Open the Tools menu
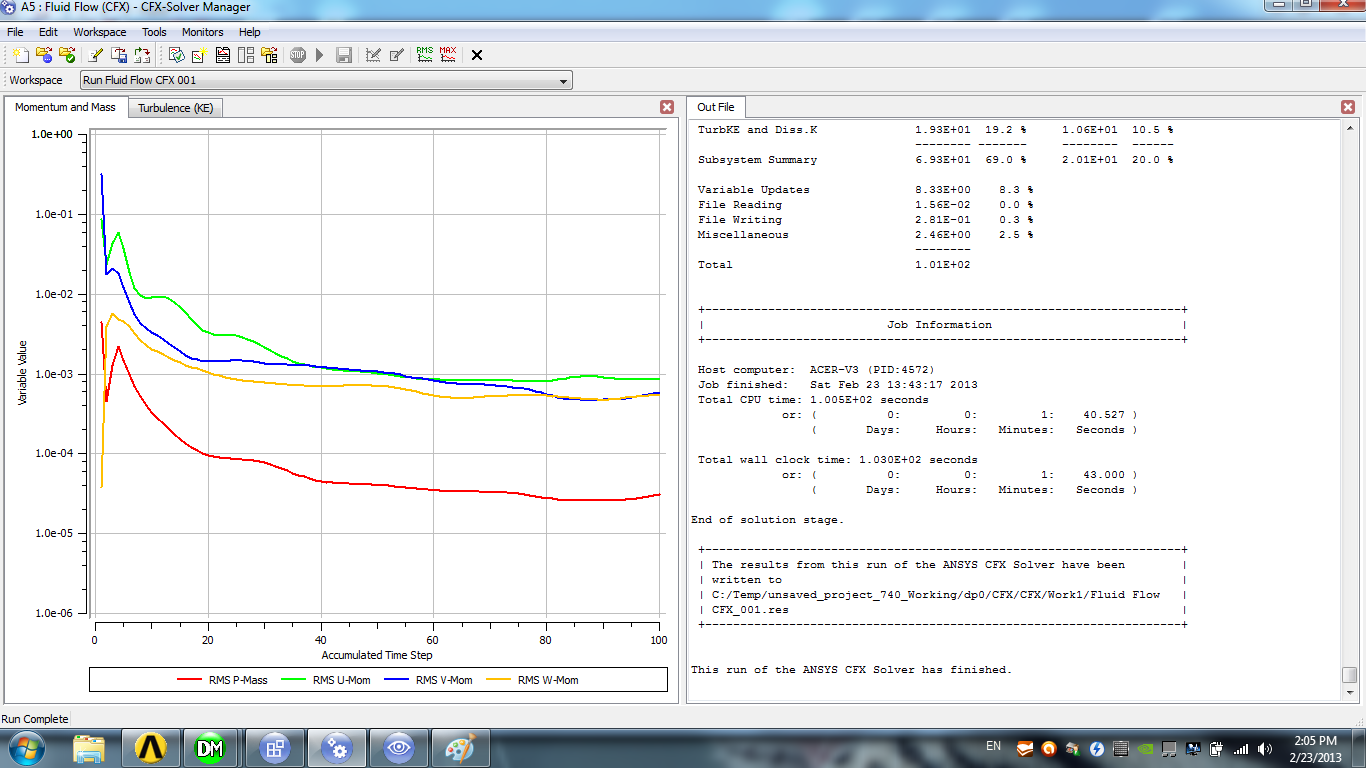Viewport: 1366px width, 768px height. (154, 32)
